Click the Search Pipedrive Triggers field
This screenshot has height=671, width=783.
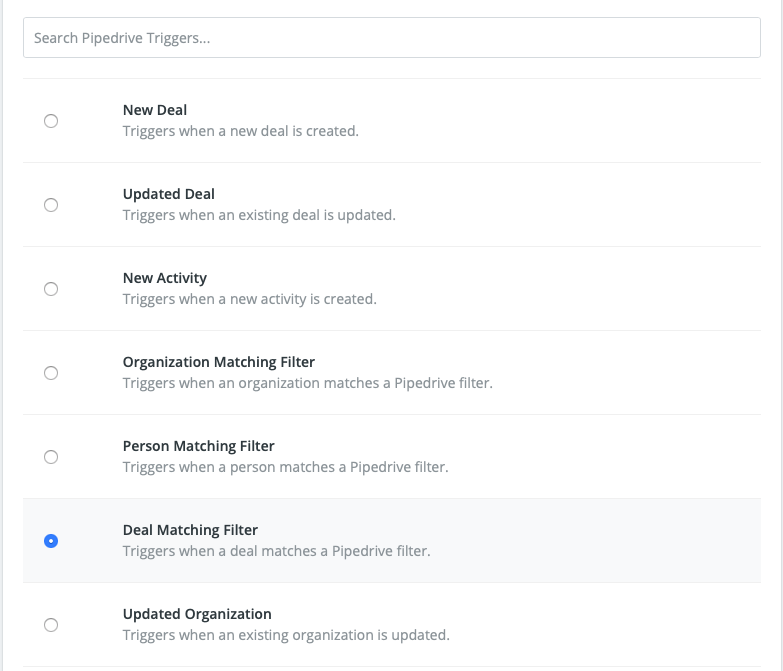391,38
